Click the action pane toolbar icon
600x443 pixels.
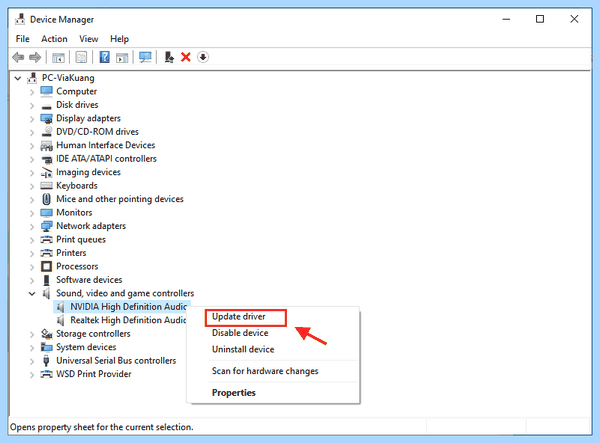(x=122, y=57)
